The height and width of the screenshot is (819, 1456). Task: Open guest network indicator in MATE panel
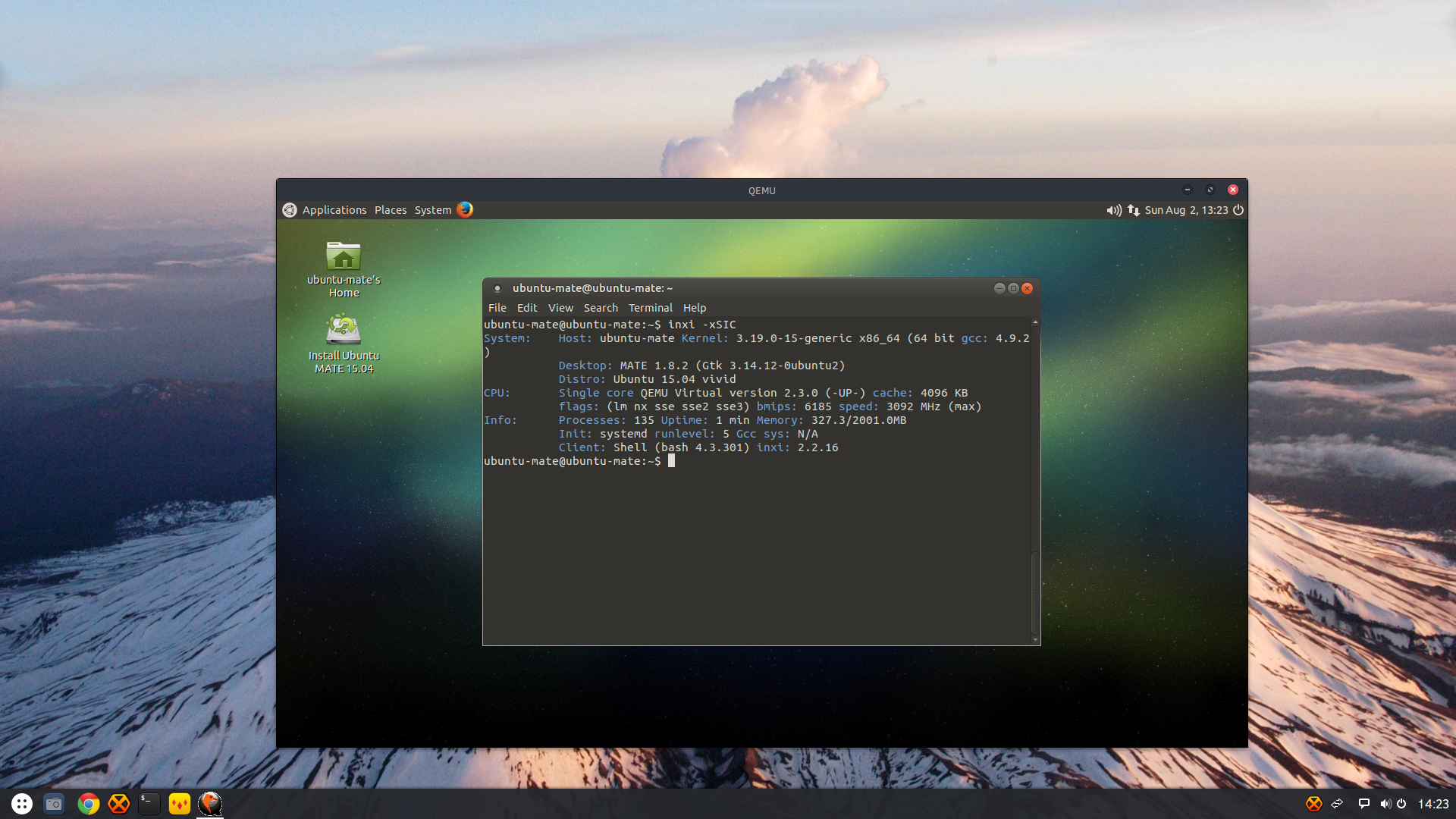pos(1134,210)
